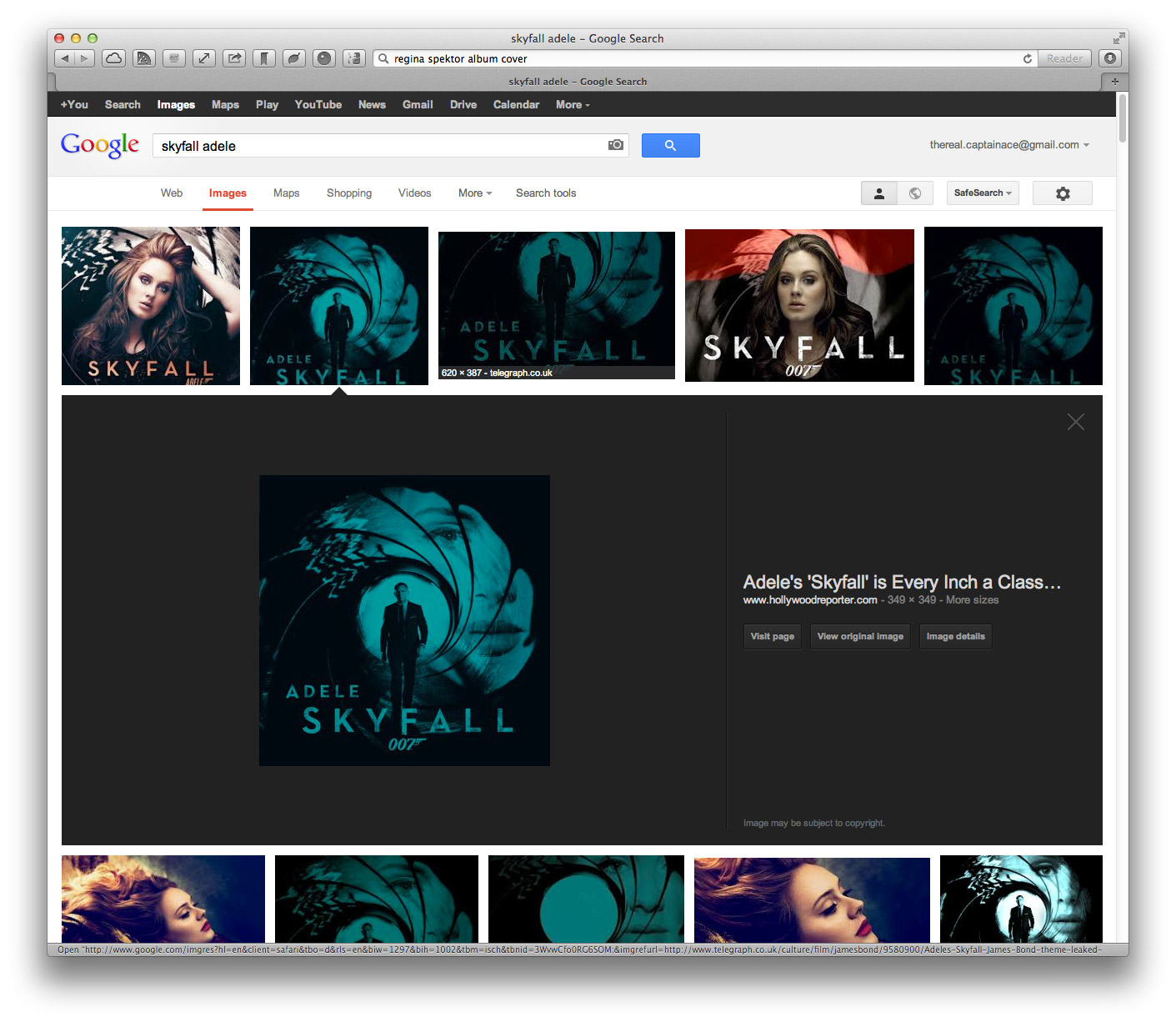Select Images in the black Google bar
This screenshot has height=1022, width=1176.
(x=176, y=105)
